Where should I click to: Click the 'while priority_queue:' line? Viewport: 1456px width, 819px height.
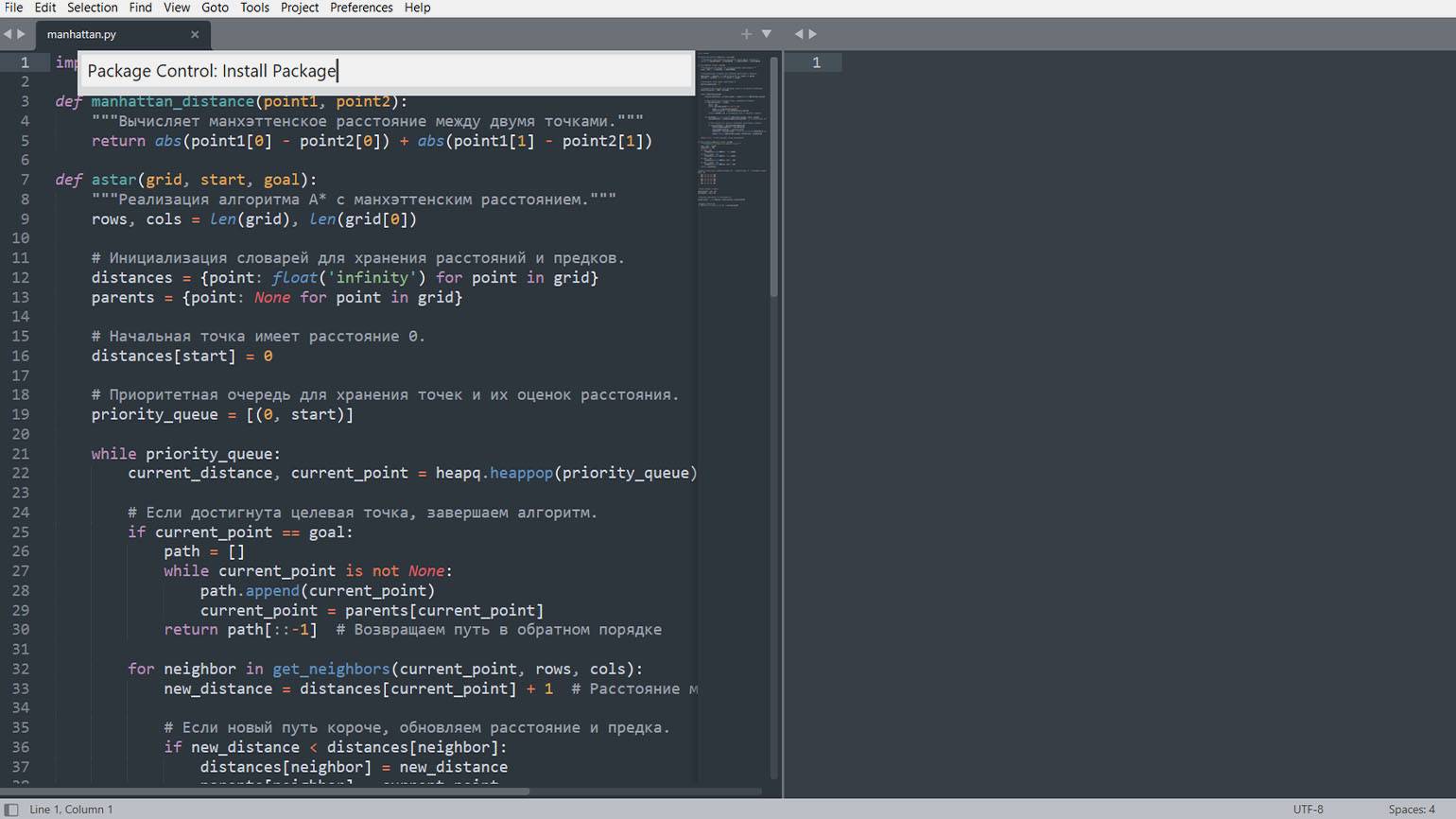pos(186,454)
